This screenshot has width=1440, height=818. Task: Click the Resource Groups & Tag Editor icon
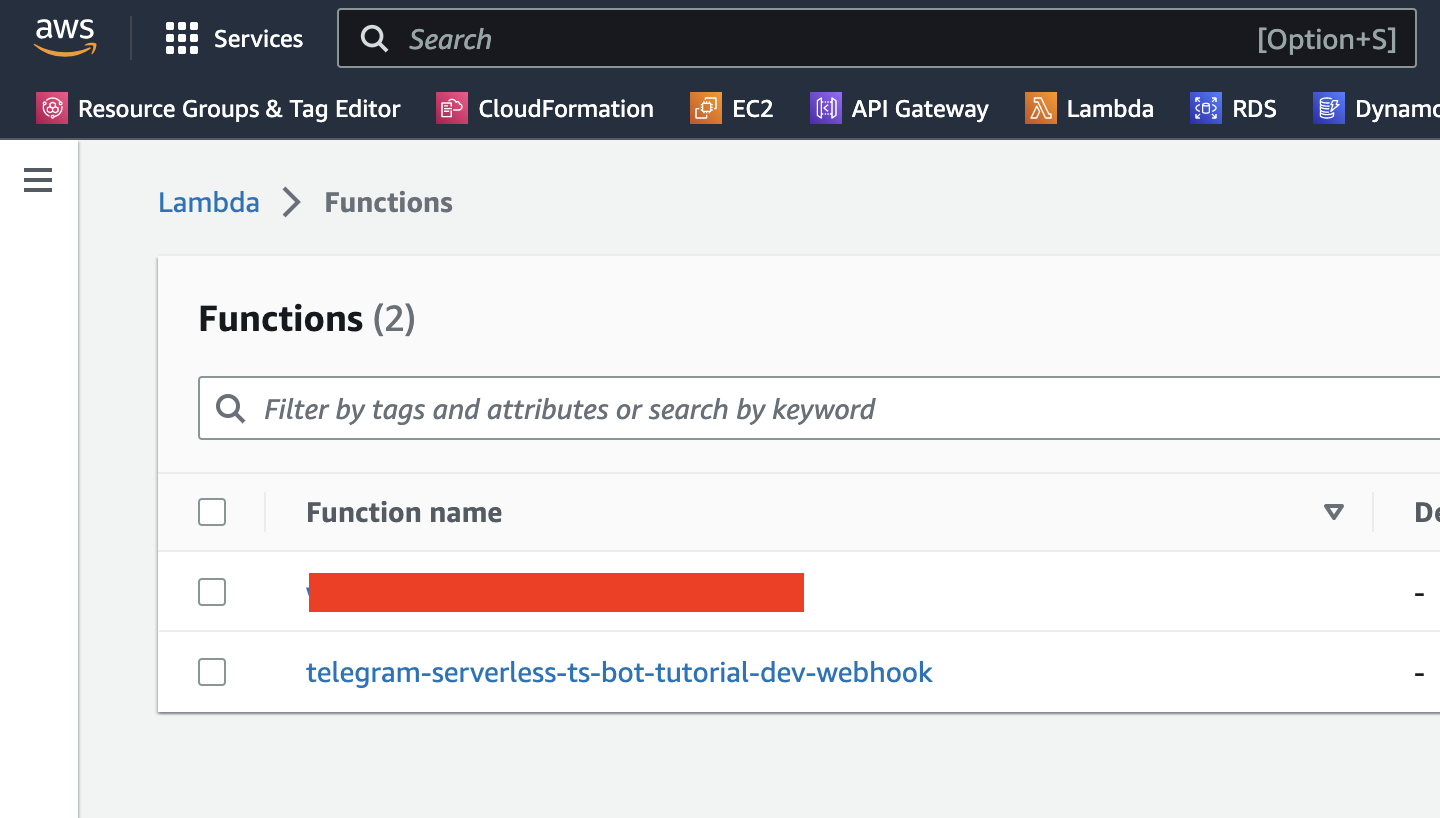point(52,109)
